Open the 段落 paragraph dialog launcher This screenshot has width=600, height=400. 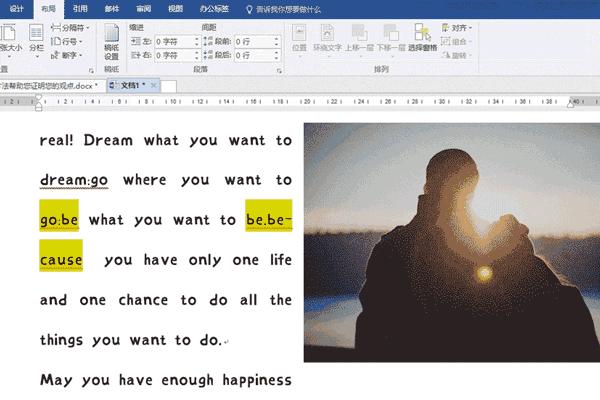279,70
